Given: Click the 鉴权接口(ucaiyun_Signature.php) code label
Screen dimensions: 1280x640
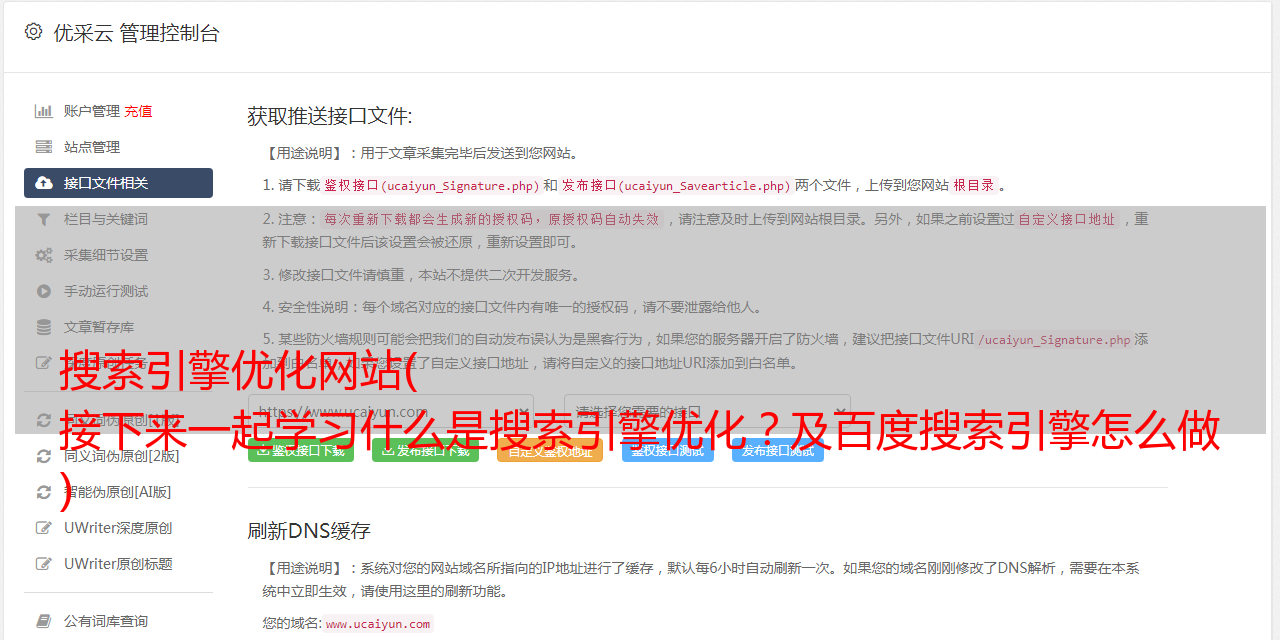Looking at the screenshot, I should pos(432,185).
